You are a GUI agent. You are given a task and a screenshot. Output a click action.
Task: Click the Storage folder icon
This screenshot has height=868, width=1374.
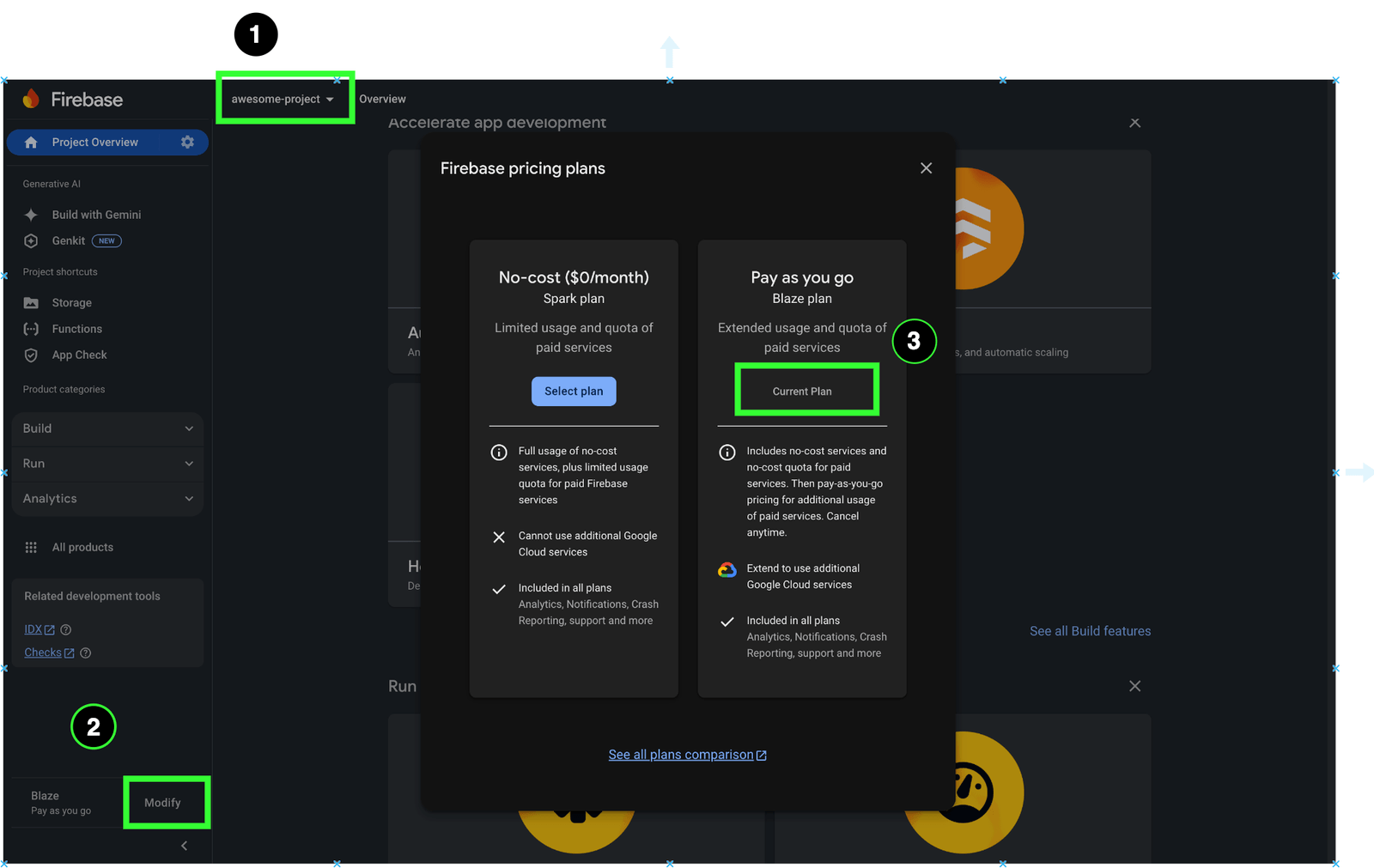[x=31, y=303]
